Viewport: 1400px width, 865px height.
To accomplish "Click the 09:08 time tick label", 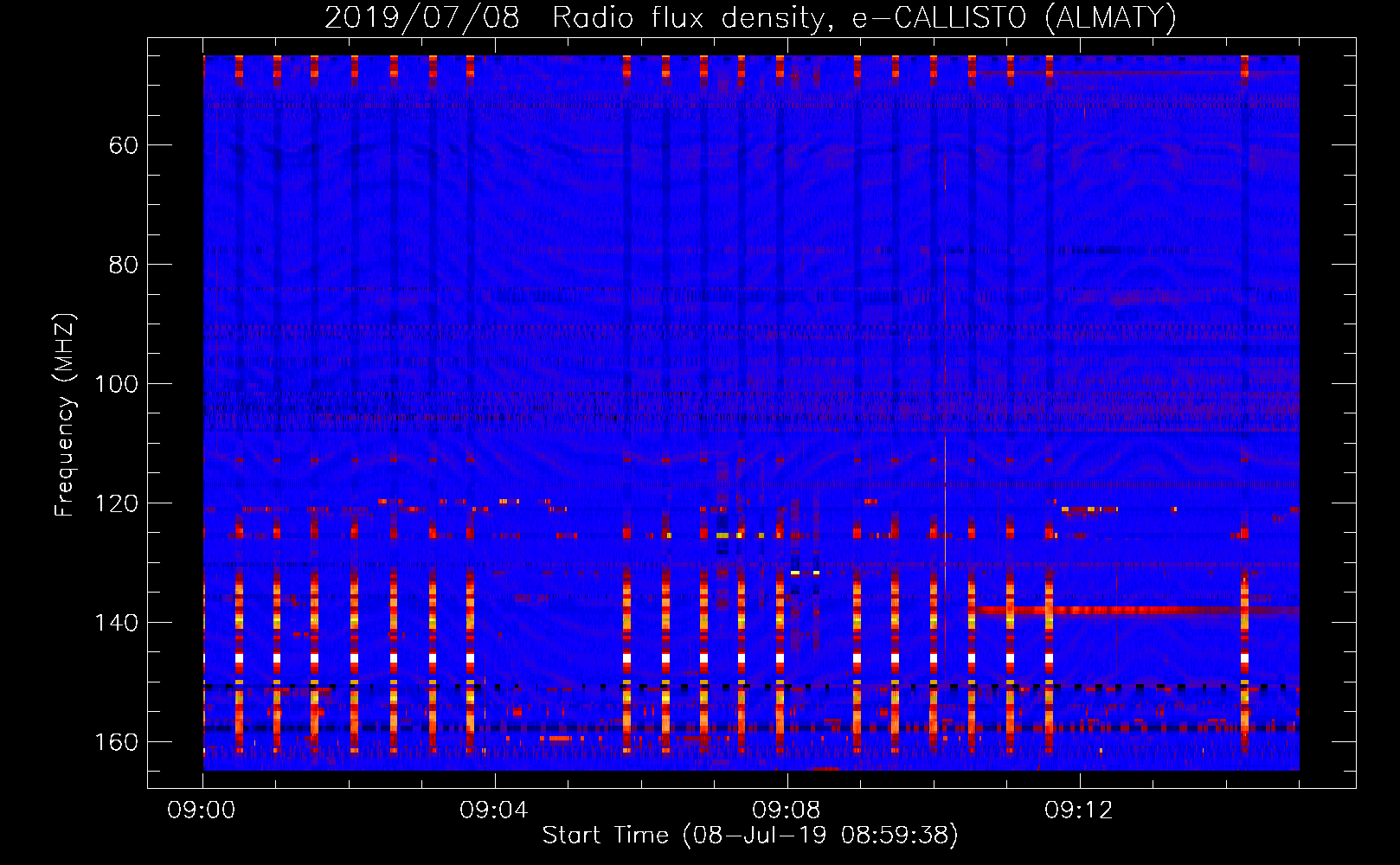I will pyautogui.click(x=787, y=811).
